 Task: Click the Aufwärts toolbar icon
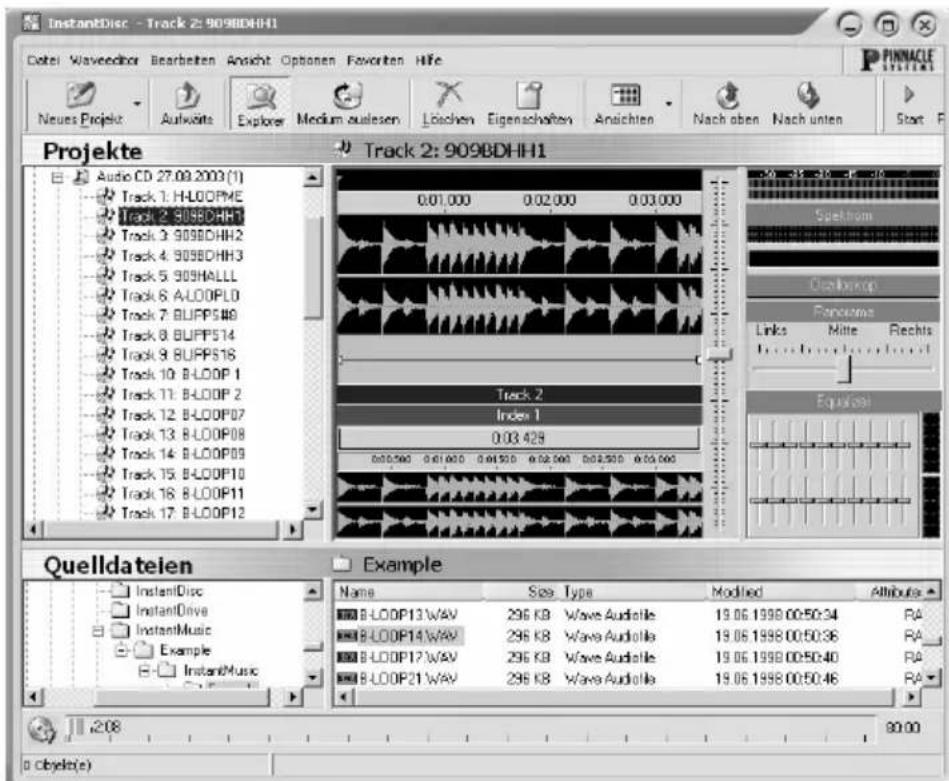(187, 96)
